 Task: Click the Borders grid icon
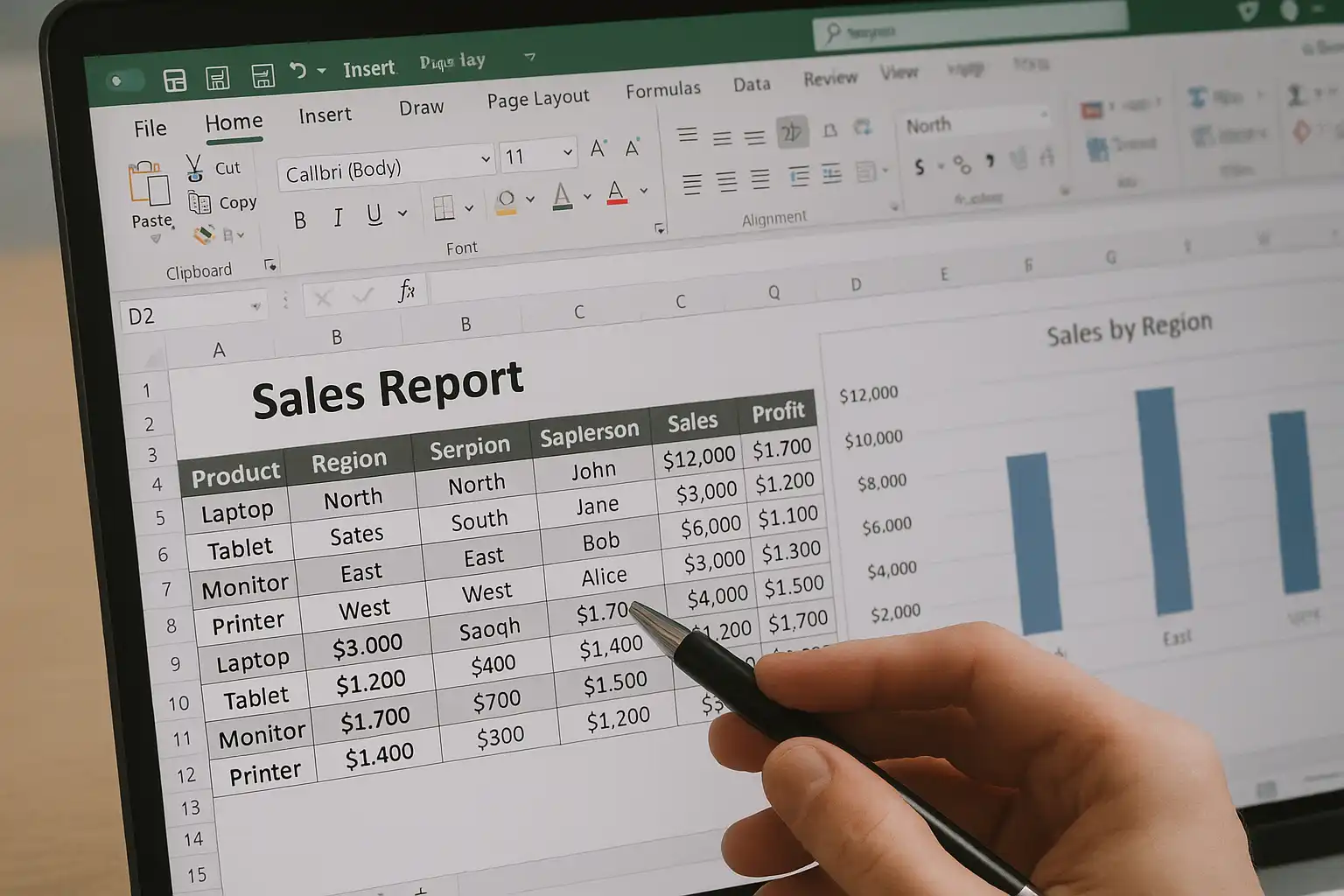tap(444, 208)
